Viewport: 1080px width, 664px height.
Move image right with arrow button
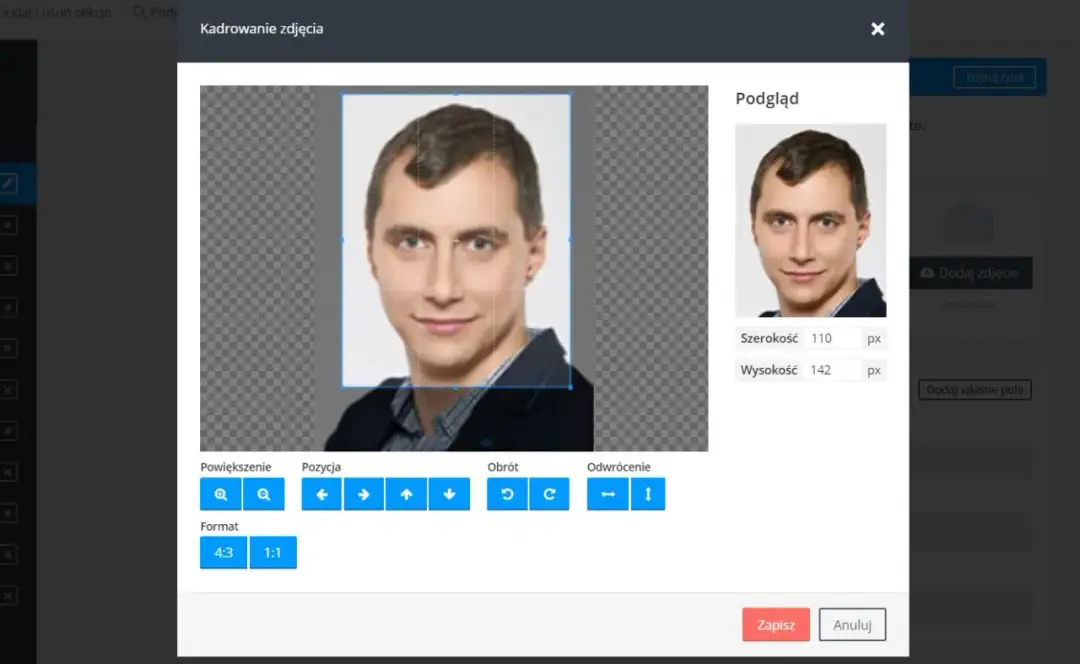(x=364, y=494)
